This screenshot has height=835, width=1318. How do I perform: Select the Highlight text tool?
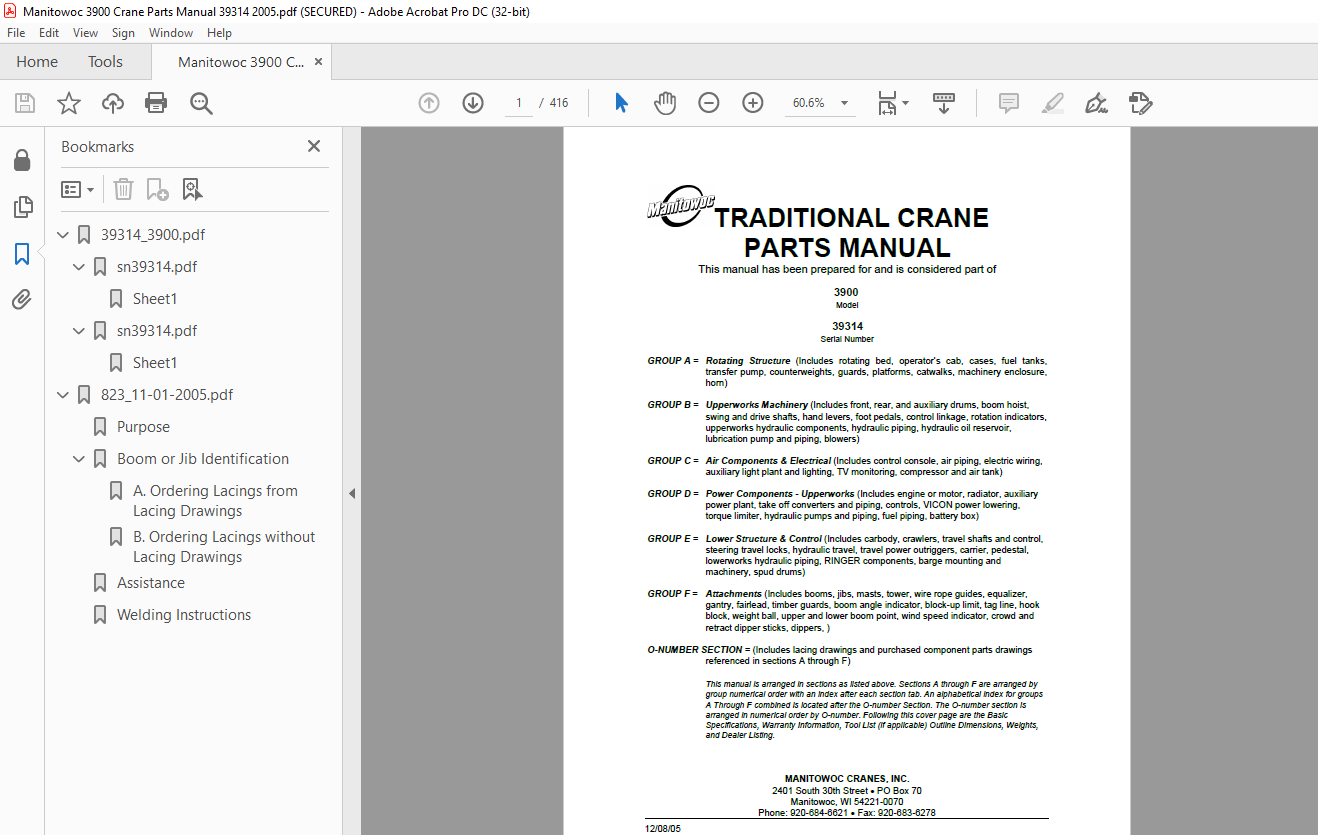pyautogui.click(x=1053, y=103)
